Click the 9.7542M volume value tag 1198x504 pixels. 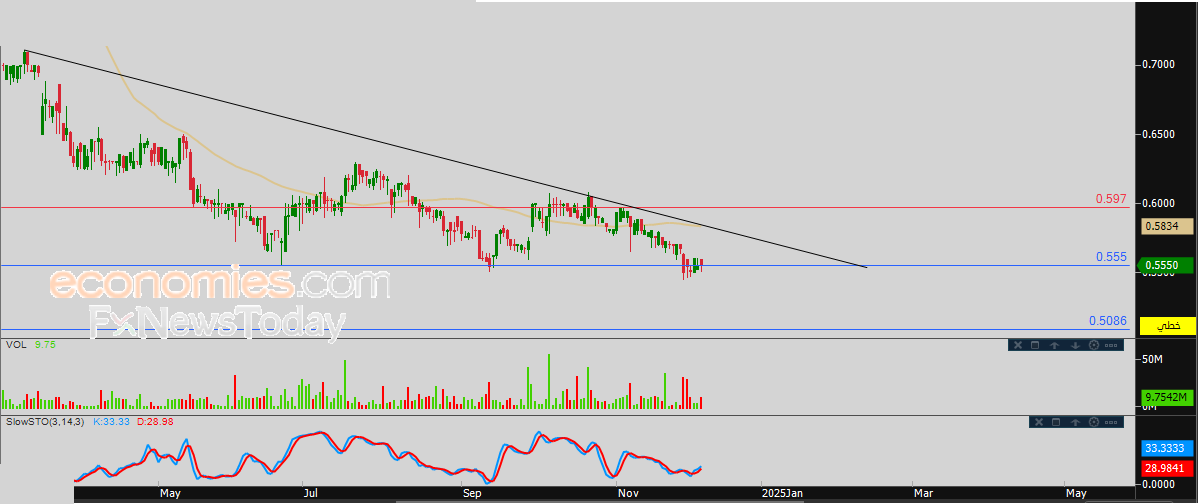pyautogui.click(x=1167, y=397)
